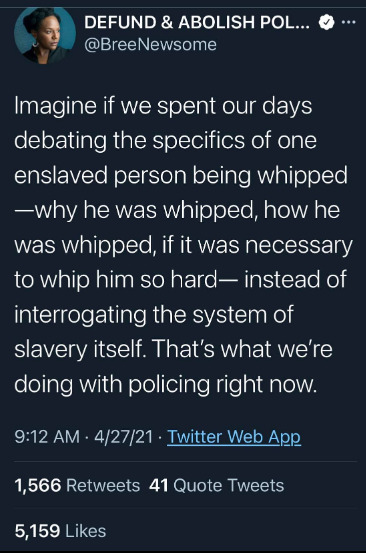
Task: Open Bree Newsome's profile picture
Action: tap(45, 35)
